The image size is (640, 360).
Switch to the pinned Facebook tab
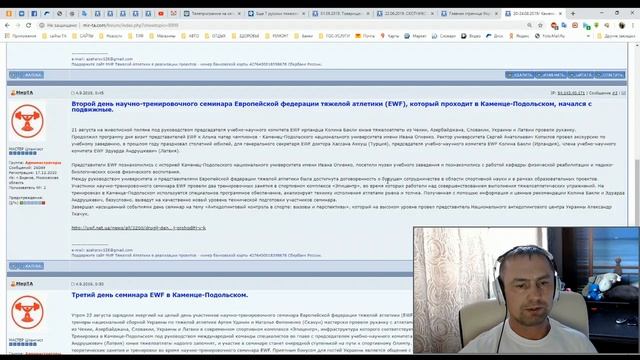(34, 13)
